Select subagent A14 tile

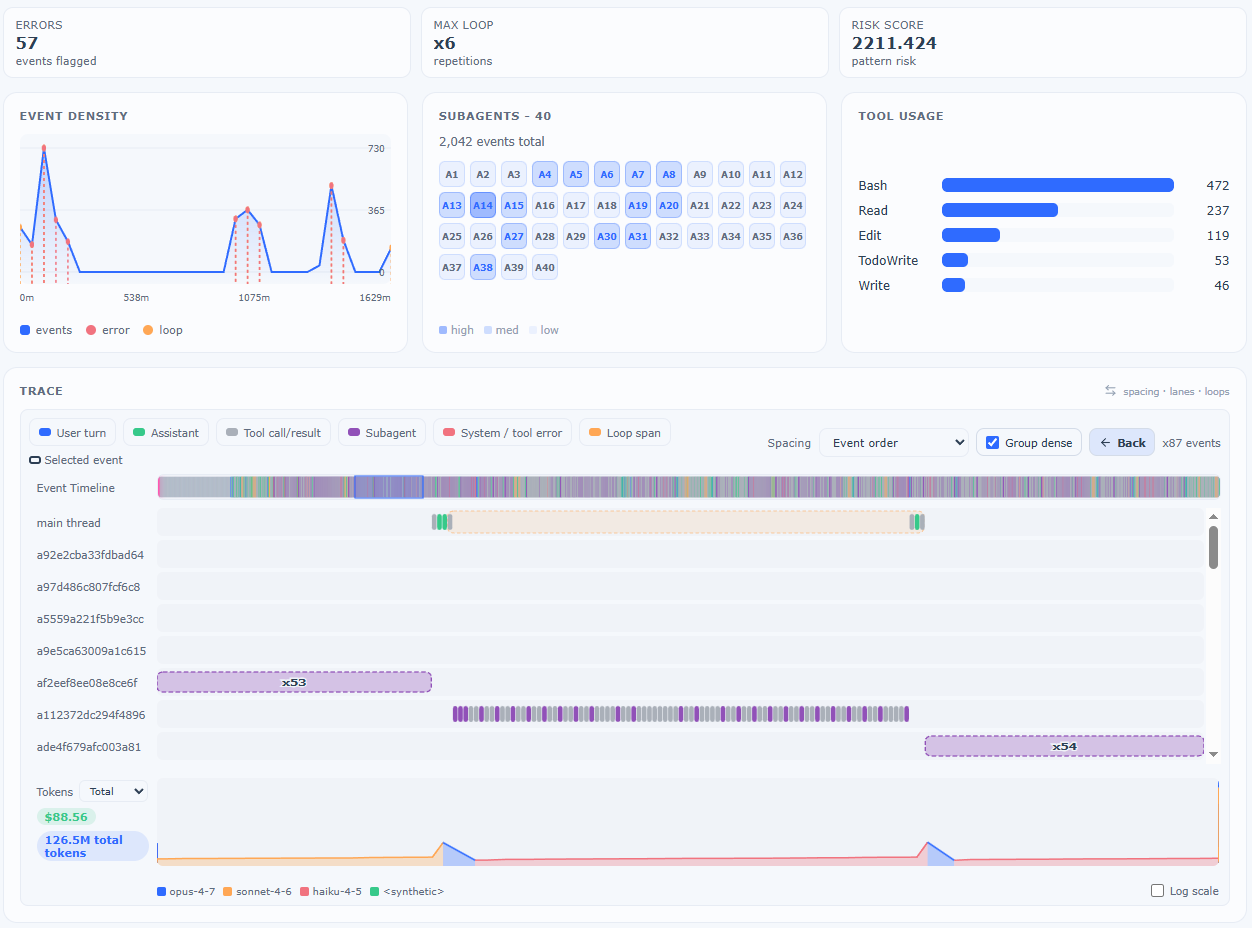point(483,206)
